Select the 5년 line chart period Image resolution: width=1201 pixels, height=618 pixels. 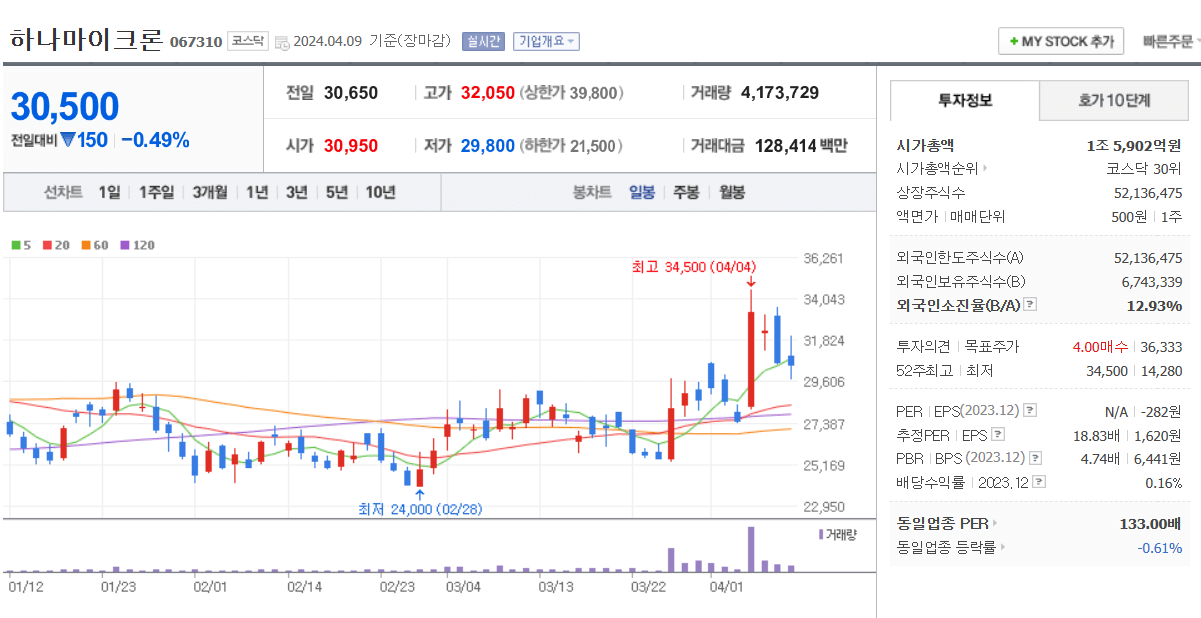click(x=336, y=192)
